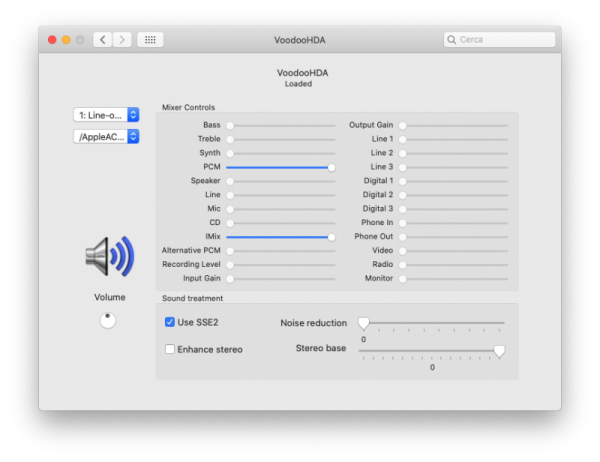Click the PCM slider track
This screenshot has height=462, width=600.
(x=281, y=167)
